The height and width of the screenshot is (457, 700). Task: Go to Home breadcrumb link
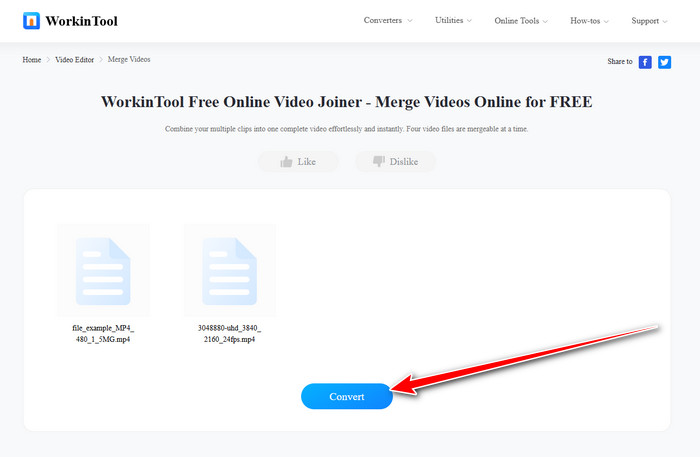[32, 60]
